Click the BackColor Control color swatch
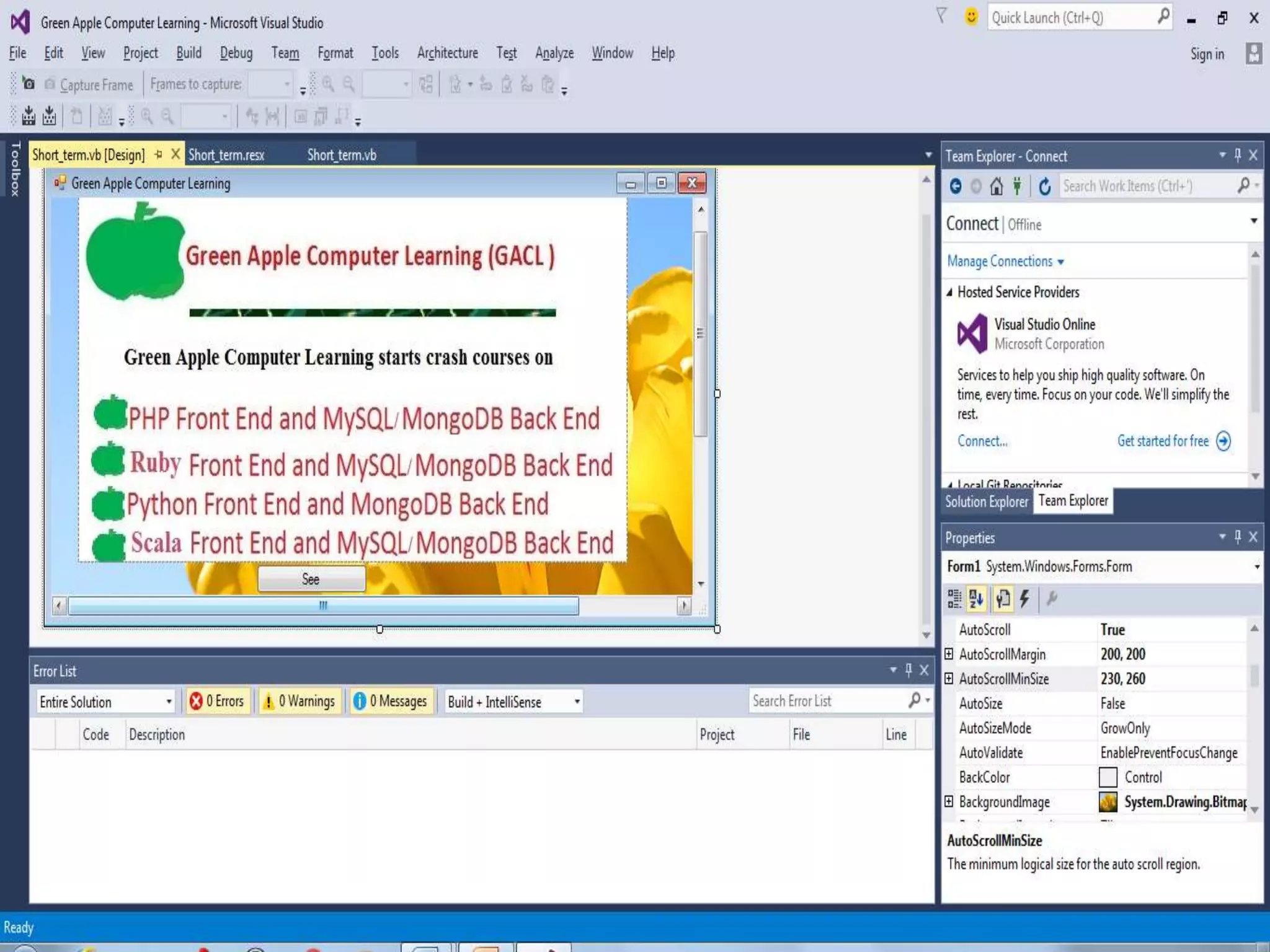The width and height of the screenshot is (1270, 952). [1108, 777]
